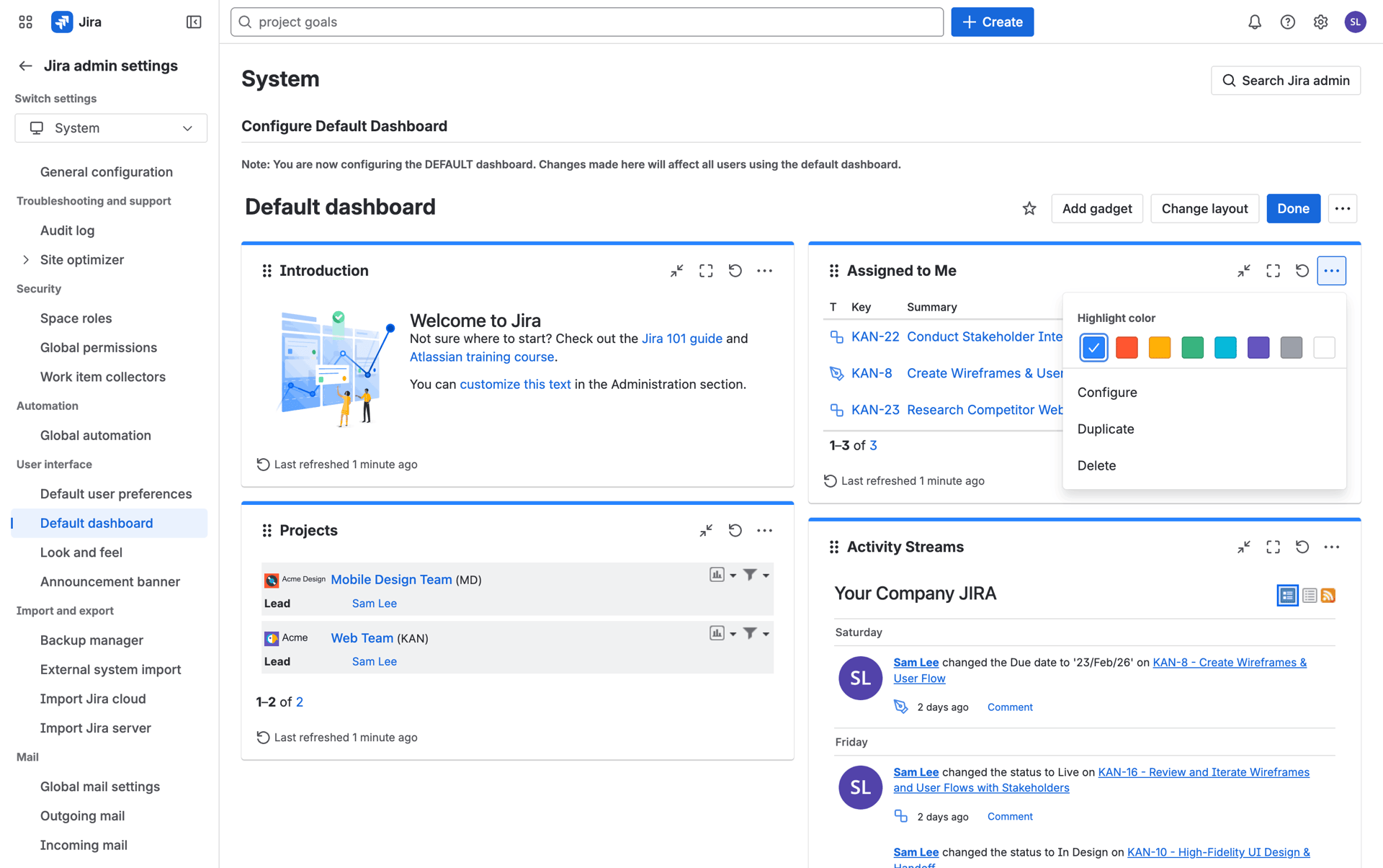Select the blue highlight color
Screen dimensions: 1383x868
pyautogui.click(x=1093, y=348)
